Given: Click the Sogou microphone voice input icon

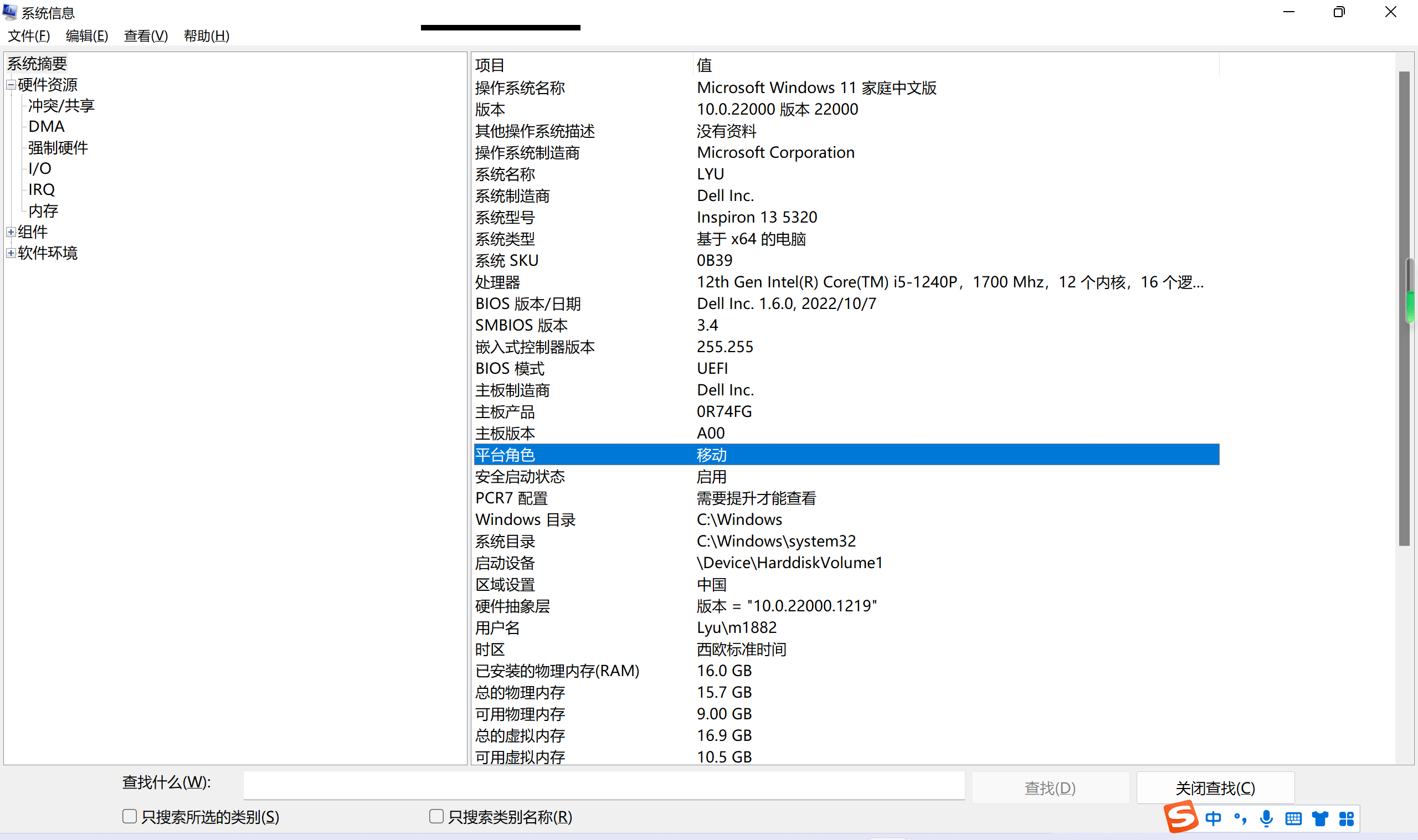Looking at the screenshot, I should pos(1267,818).
